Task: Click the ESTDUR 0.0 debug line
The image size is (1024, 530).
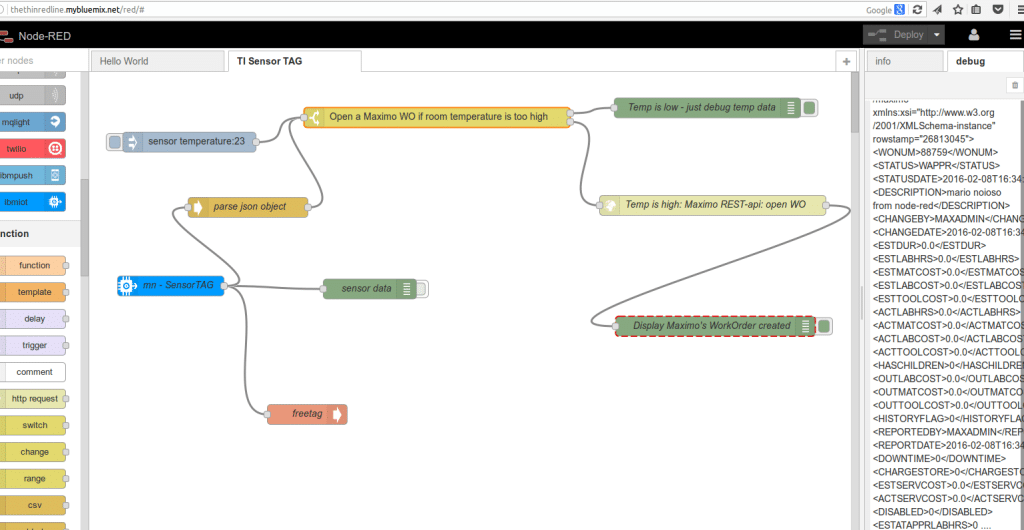Action: tap(929, 245)
